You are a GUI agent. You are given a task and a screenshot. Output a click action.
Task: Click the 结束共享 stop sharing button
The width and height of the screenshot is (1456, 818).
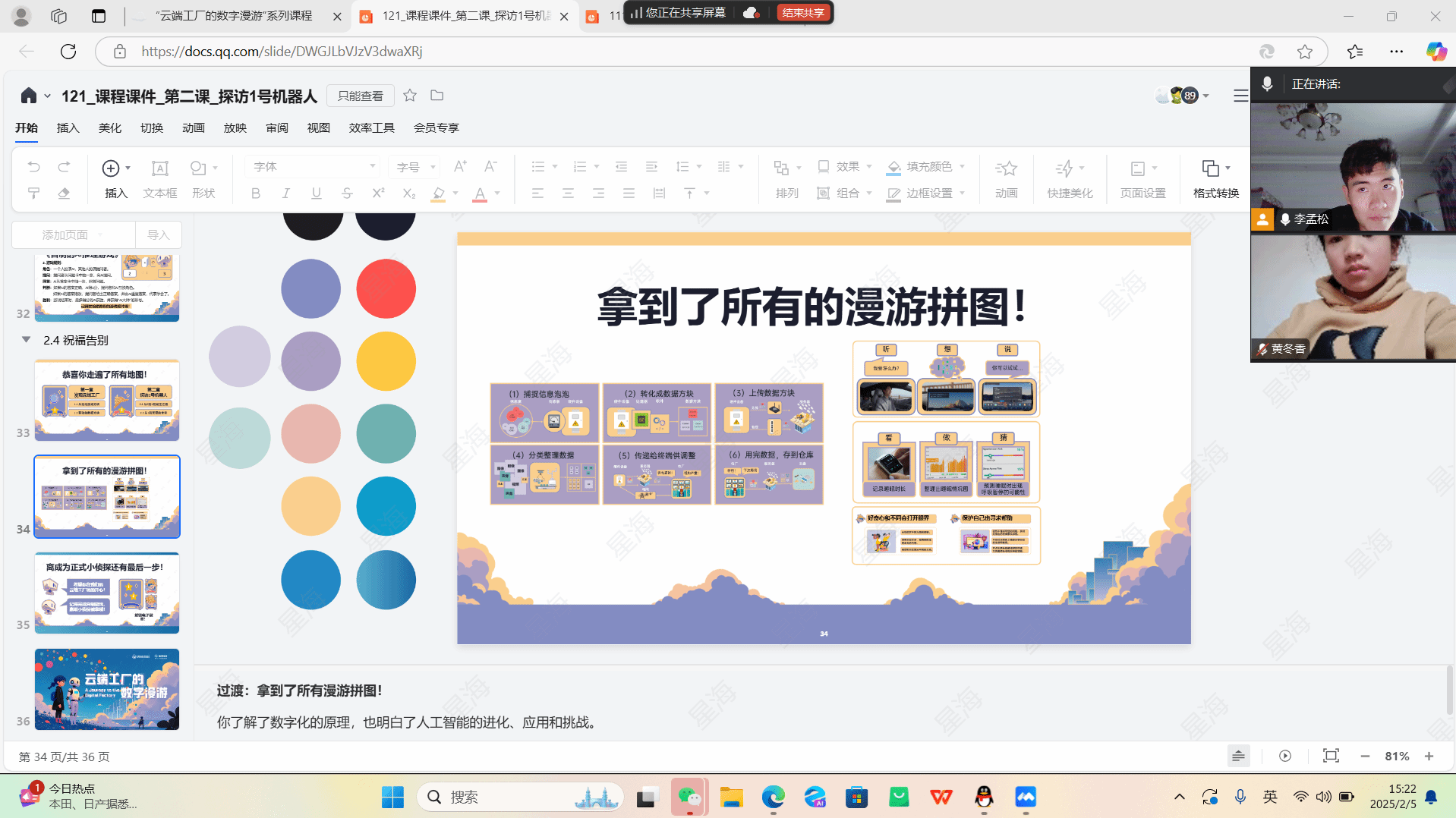point(803,13)
